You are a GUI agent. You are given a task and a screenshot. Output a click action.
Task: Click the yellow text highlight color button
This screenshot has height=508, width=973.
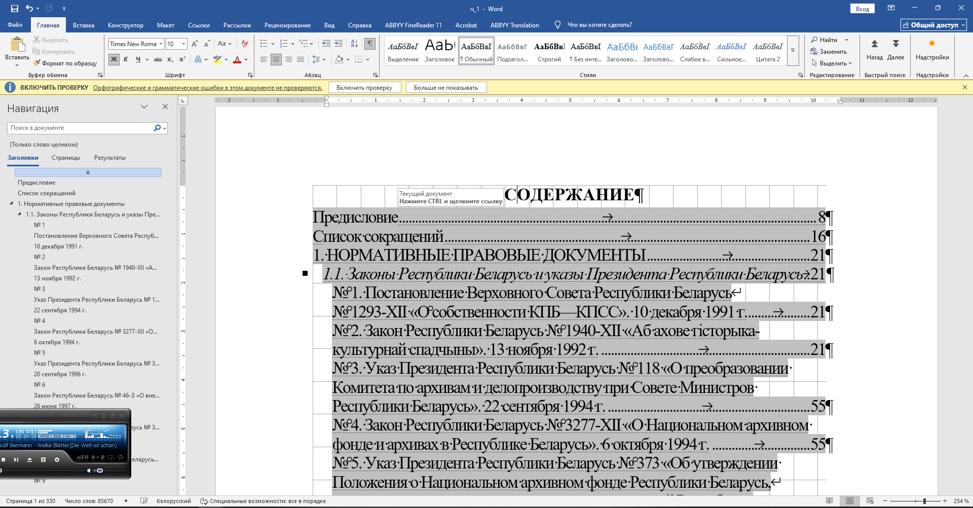(x=216, y=60)
